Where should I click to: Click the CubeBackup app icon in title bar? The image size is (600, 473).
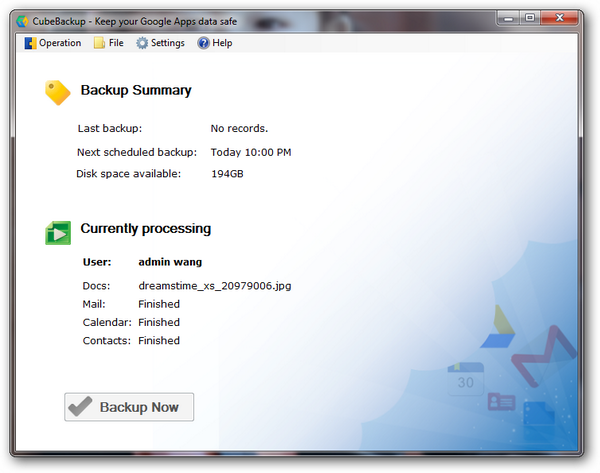pyautogui.click(x=22, y=21)
